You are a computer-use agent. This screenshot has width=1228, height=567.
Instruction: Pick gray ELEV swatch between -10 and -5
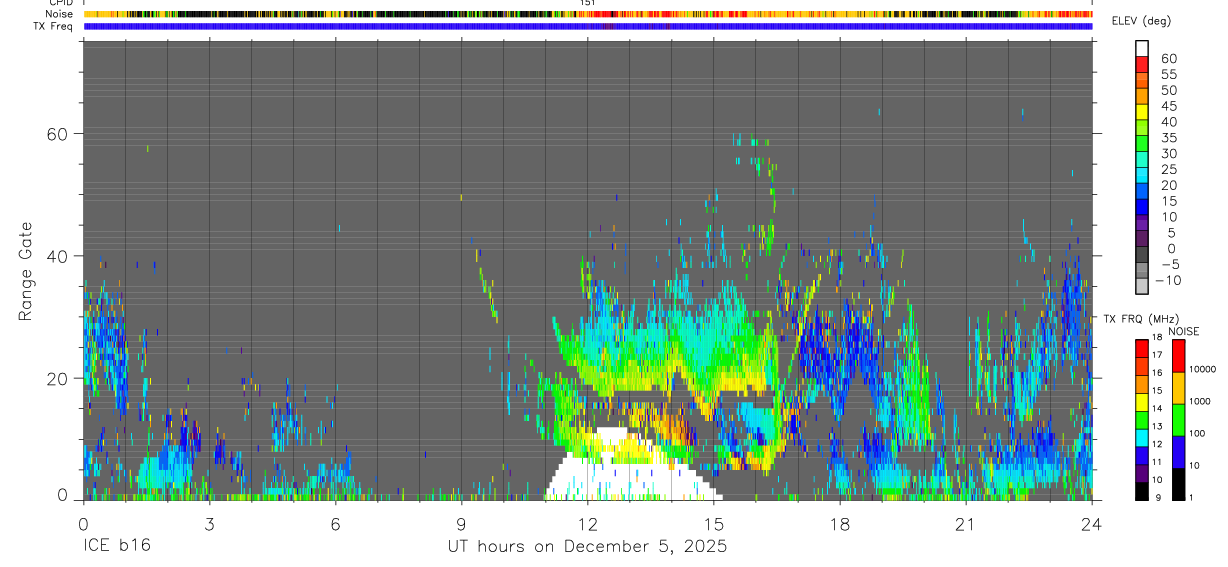pyautogui.click(x=1142, y=270)
